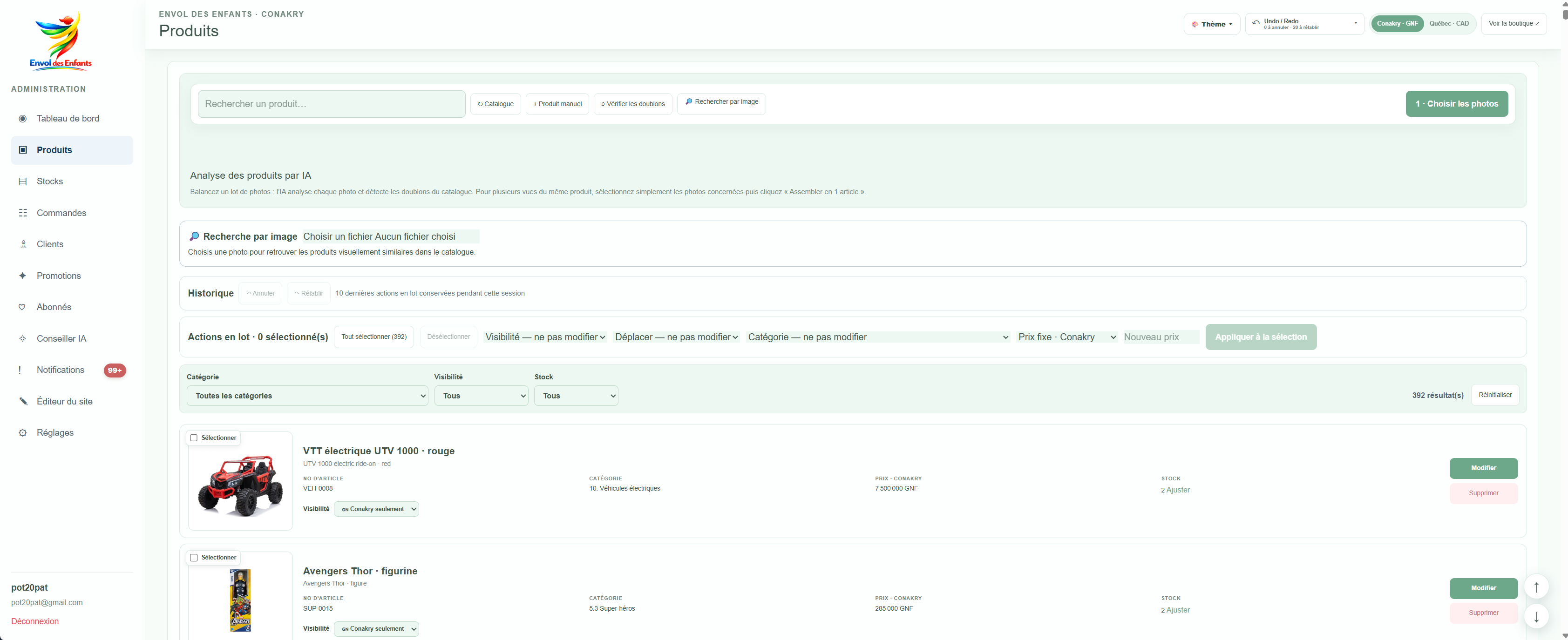
Task: Click Vérifier les doublons button
Action: pos(632,104)
